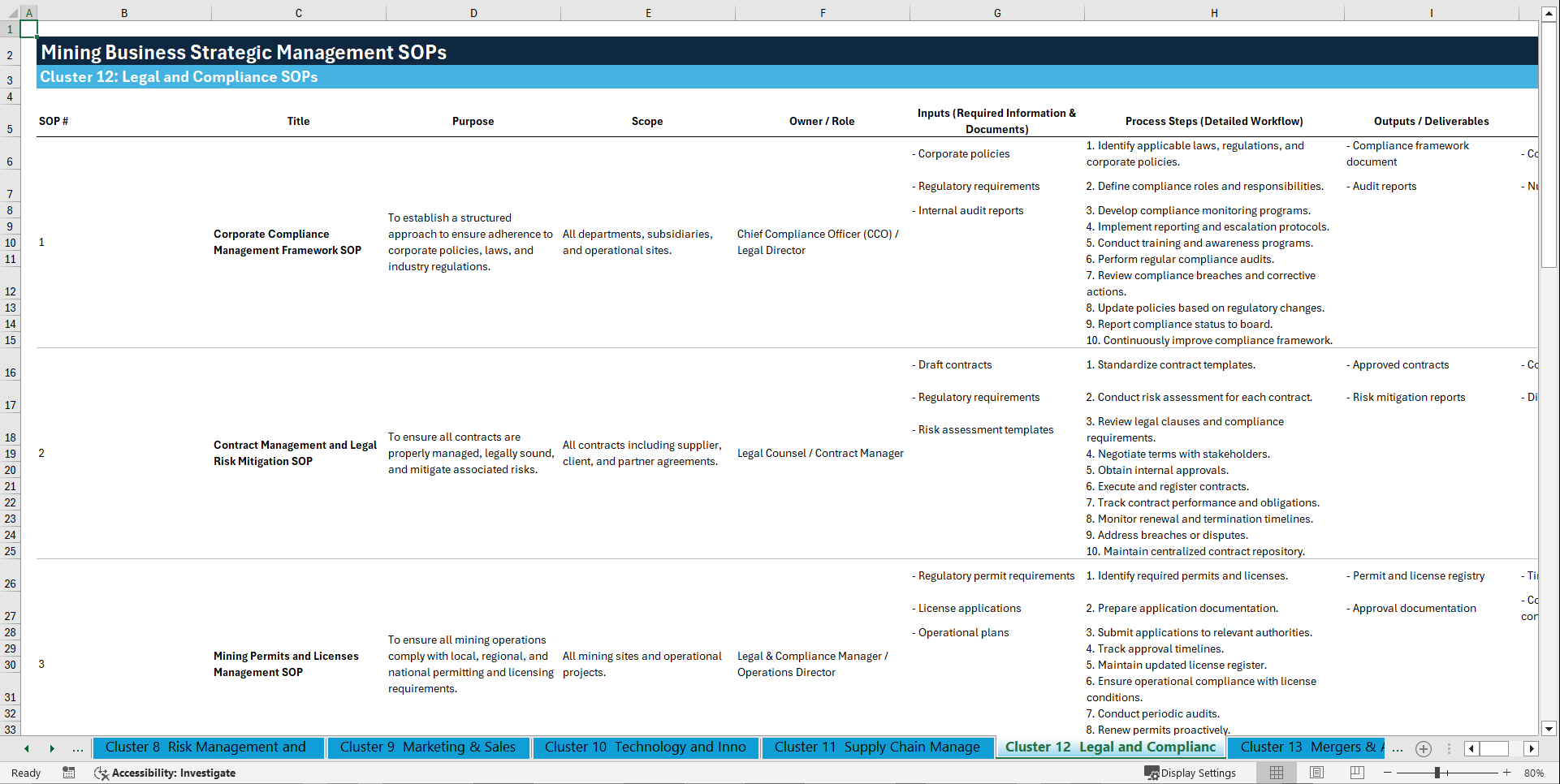This screenshot has height=784, width=1560.
Task: Select column F header
Action: [822, 12]
